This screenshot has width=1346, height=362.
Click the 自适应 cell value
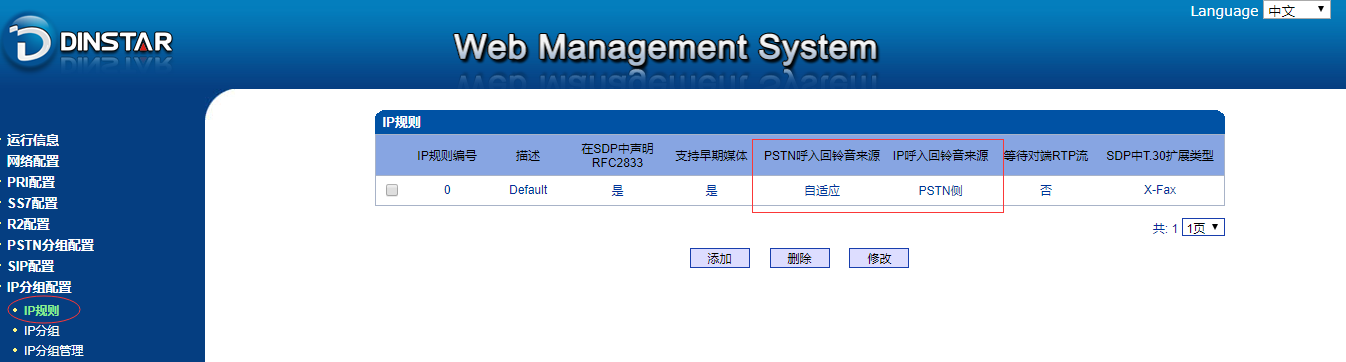point(822,190)
